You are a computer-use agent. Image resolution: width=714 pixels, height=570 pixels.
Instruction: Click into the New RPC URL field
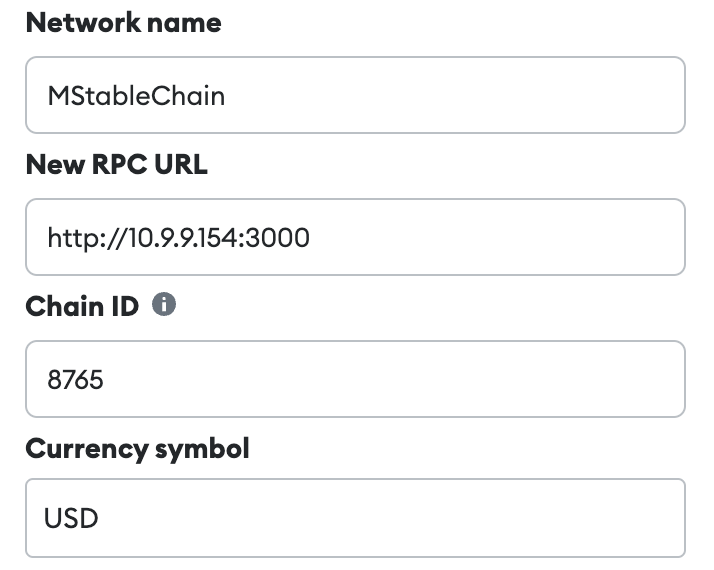355,237
